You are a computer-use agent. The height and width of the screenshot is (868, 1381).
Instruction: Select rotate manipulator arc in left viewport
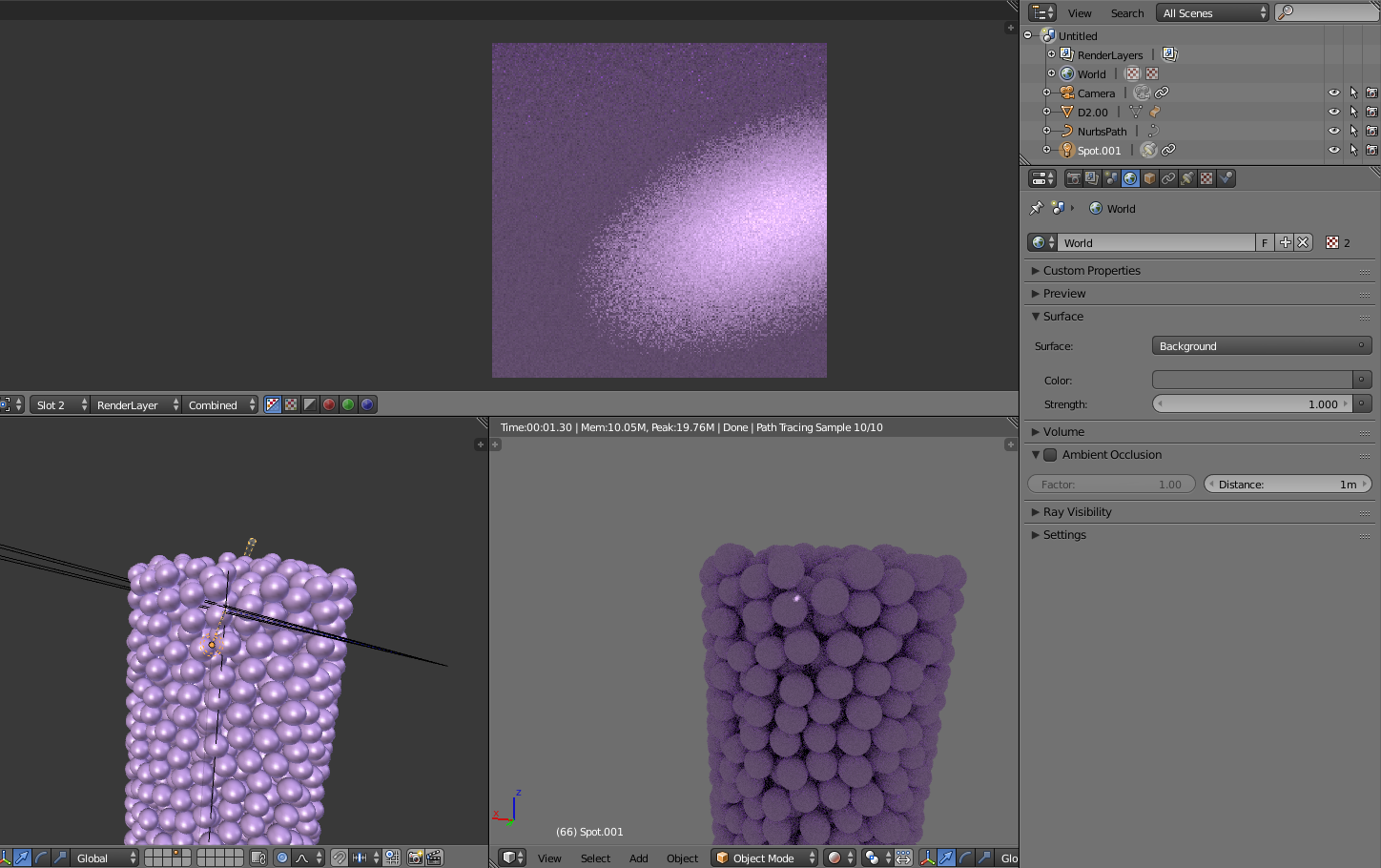coord(41,858)
